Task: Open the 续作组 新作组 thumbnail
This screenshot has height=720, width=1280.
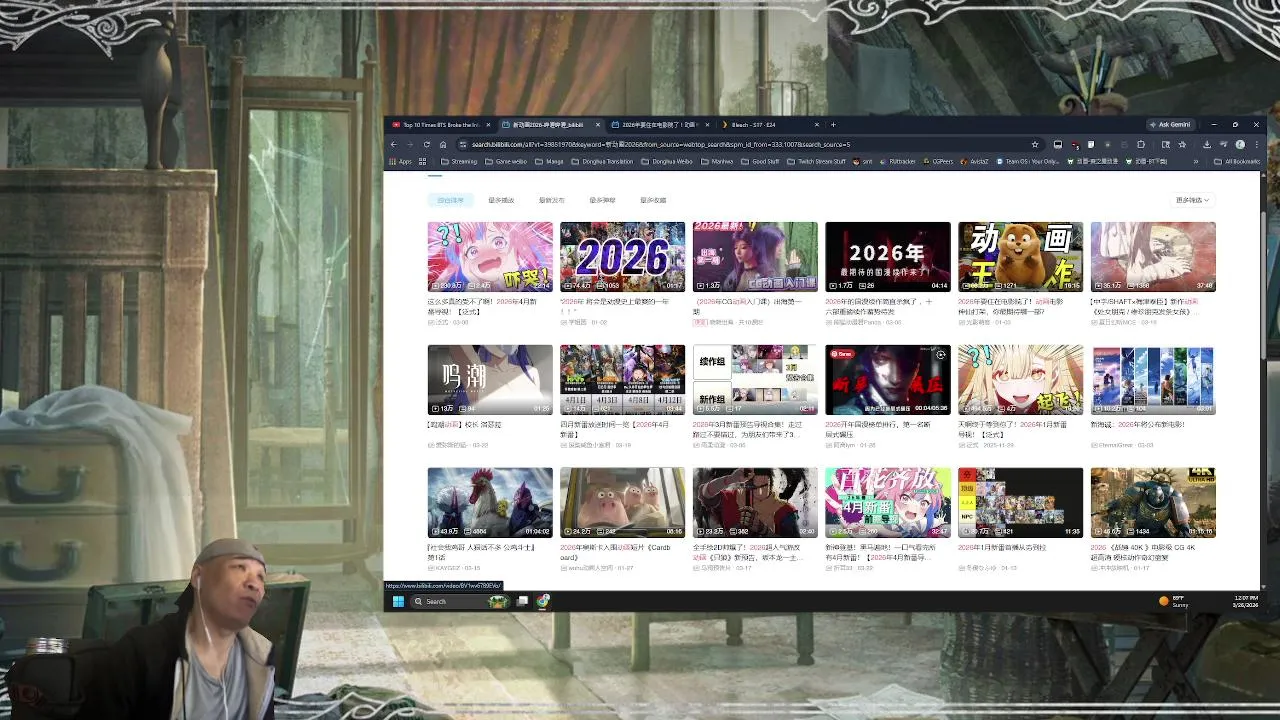Action: 755,380
